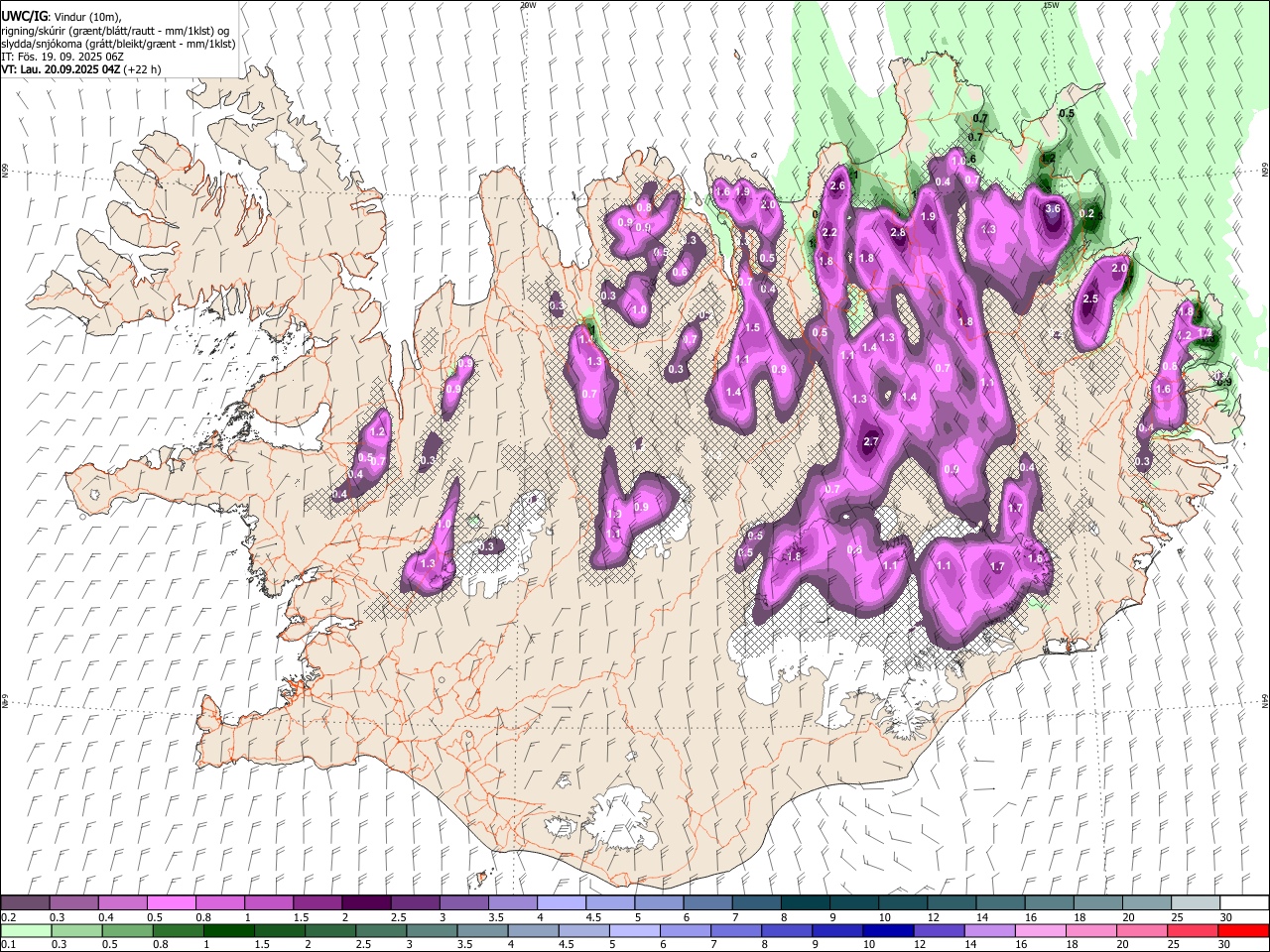Click the dark teal 8–9 swatch in upper legend

(804, 903)
